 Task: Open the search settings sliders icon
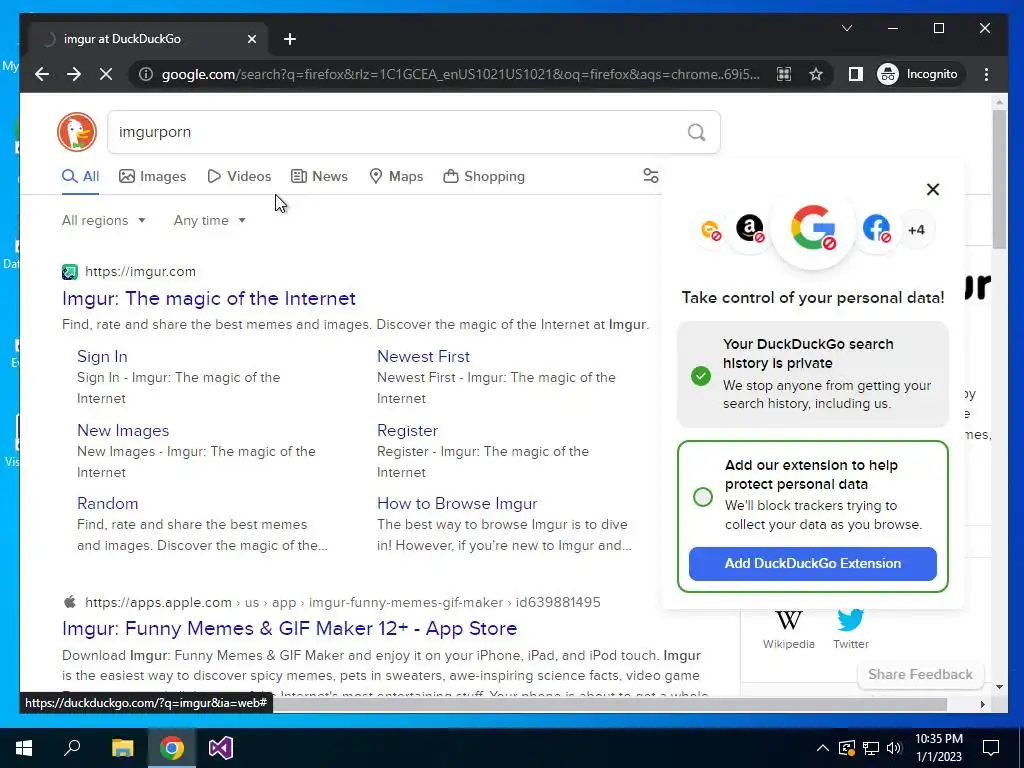pyautogui.click(x=650, y=176)
